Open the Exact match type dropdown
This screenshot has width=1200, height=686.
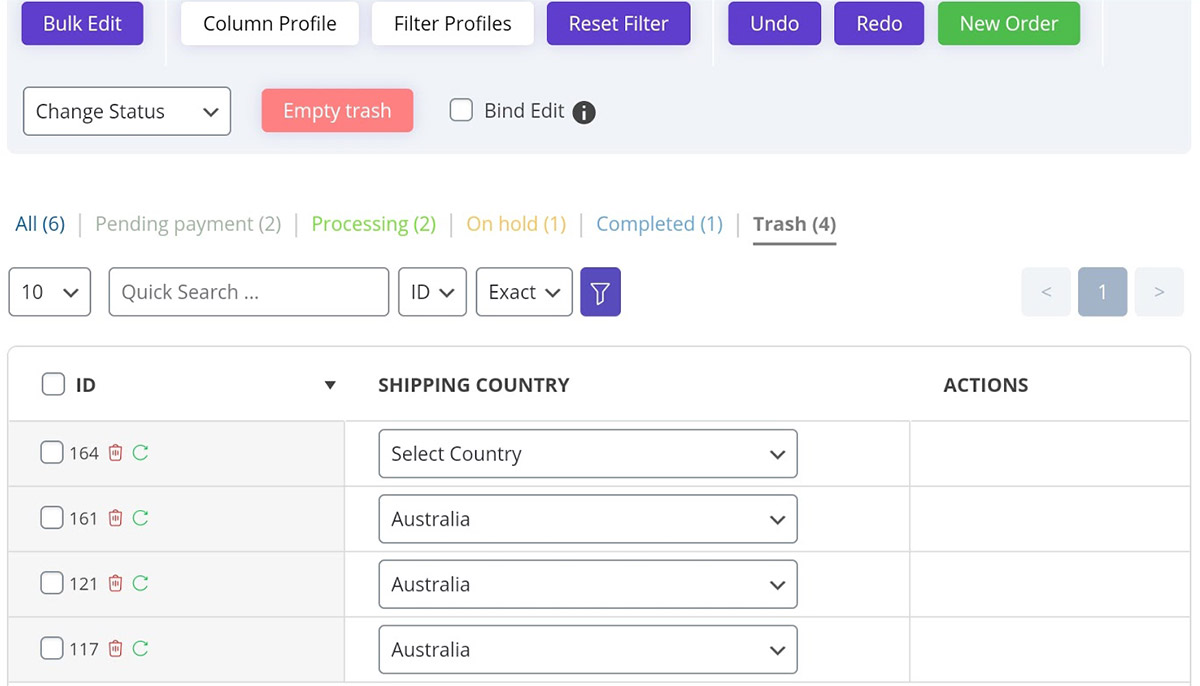pyautogui.click(x=524, y=292)
